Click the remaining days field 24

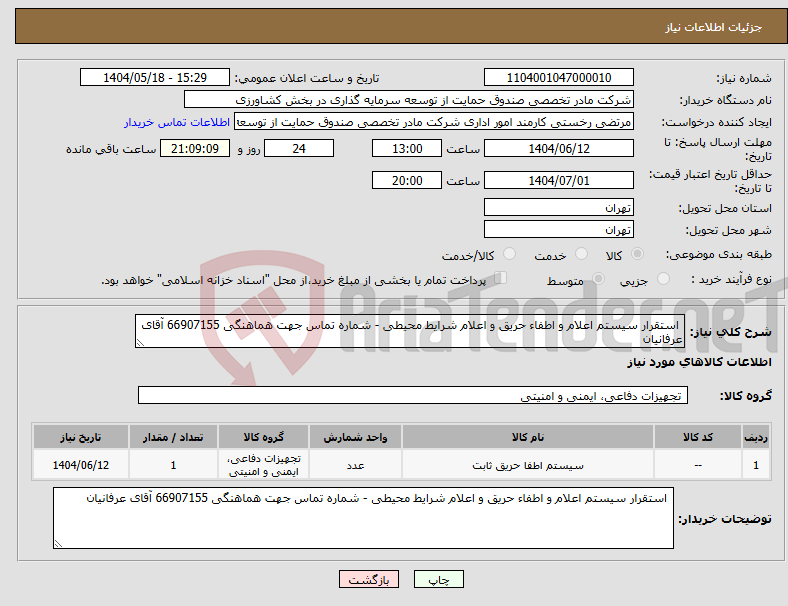pos(299,148)
